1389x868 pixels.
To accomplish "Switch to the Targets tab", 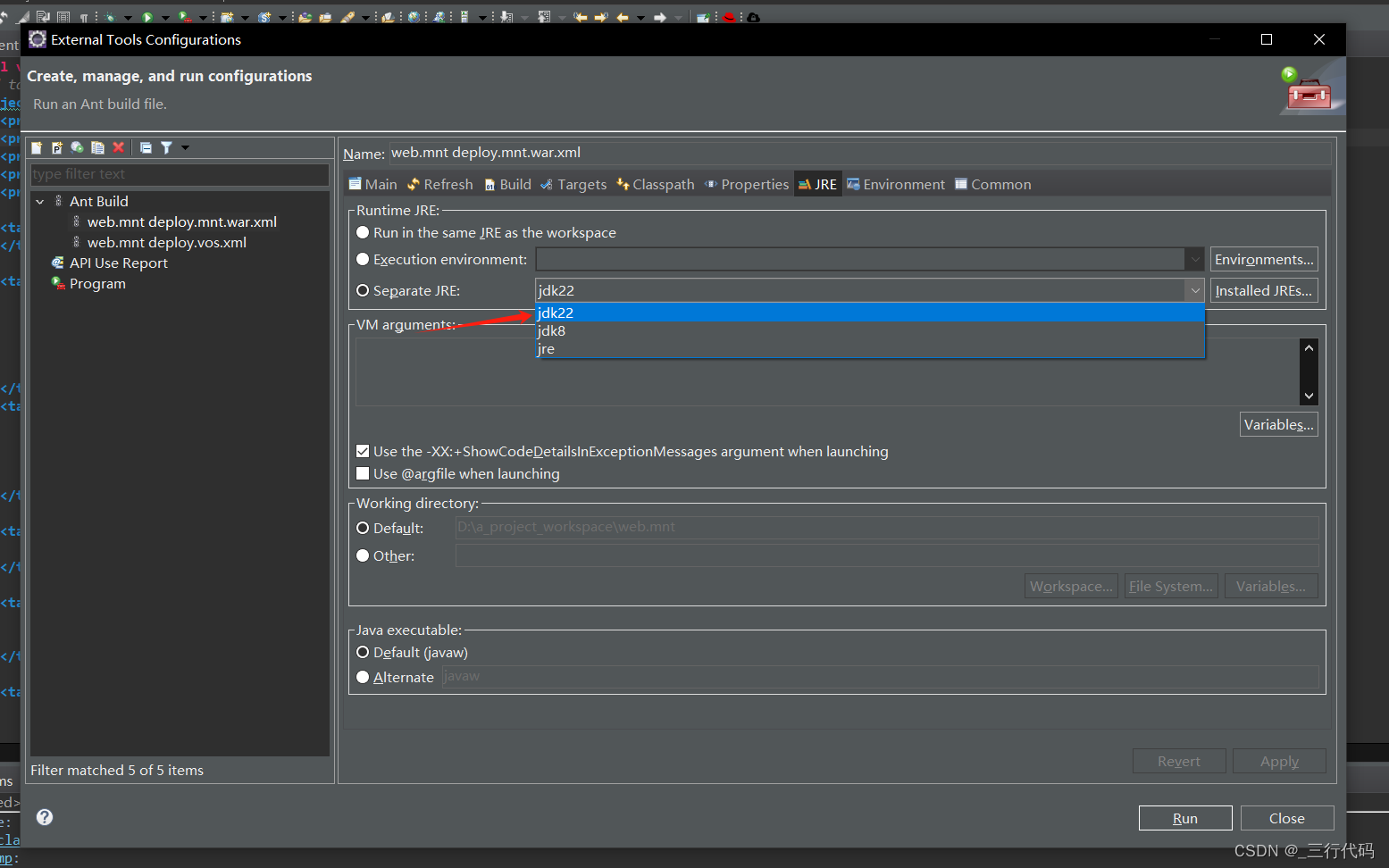I will [573, 184].
